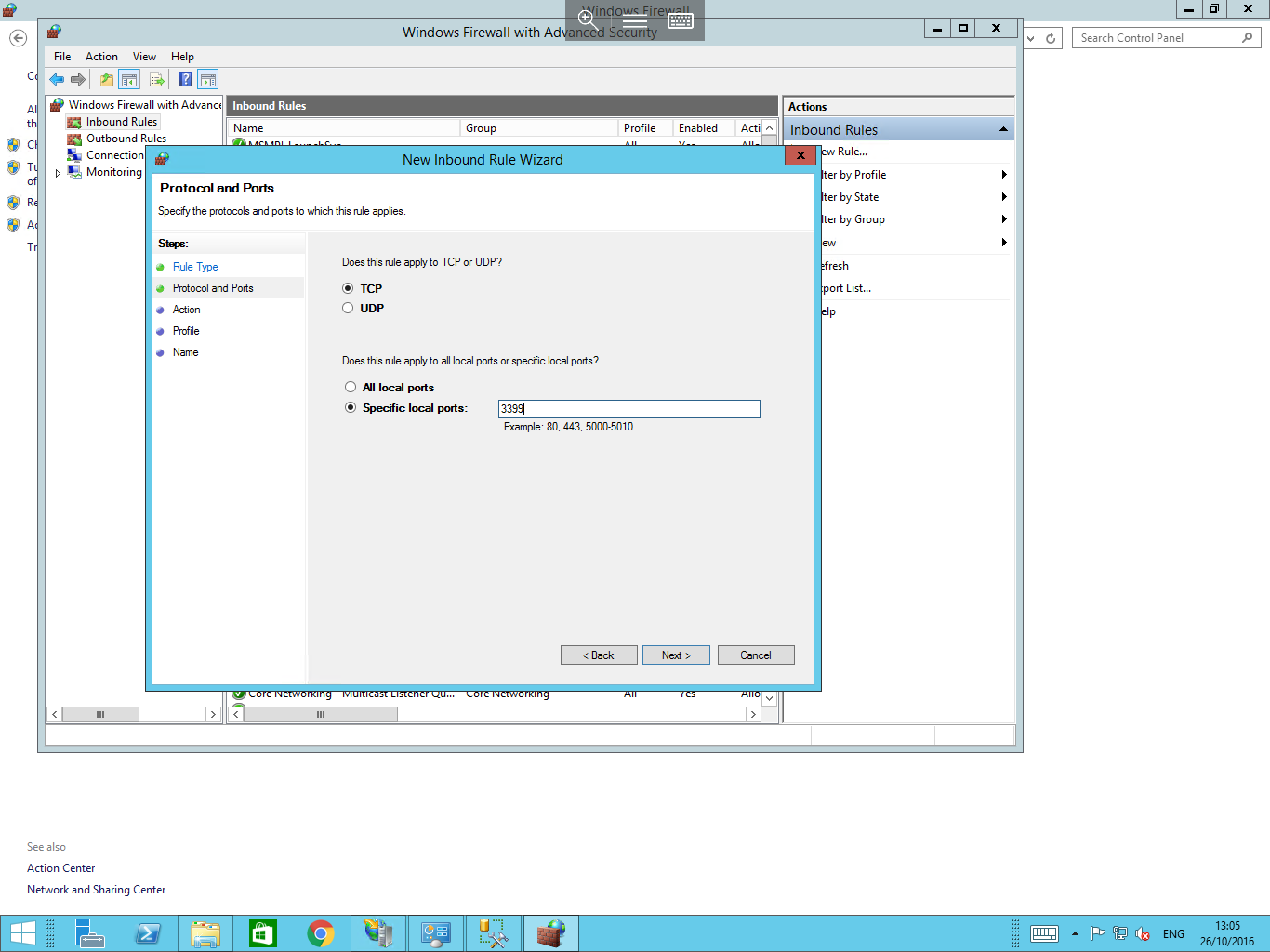The width and height of the screenshot is (1270, 952).
Task: Open Help via blue question mark icon
Action: 185,79
